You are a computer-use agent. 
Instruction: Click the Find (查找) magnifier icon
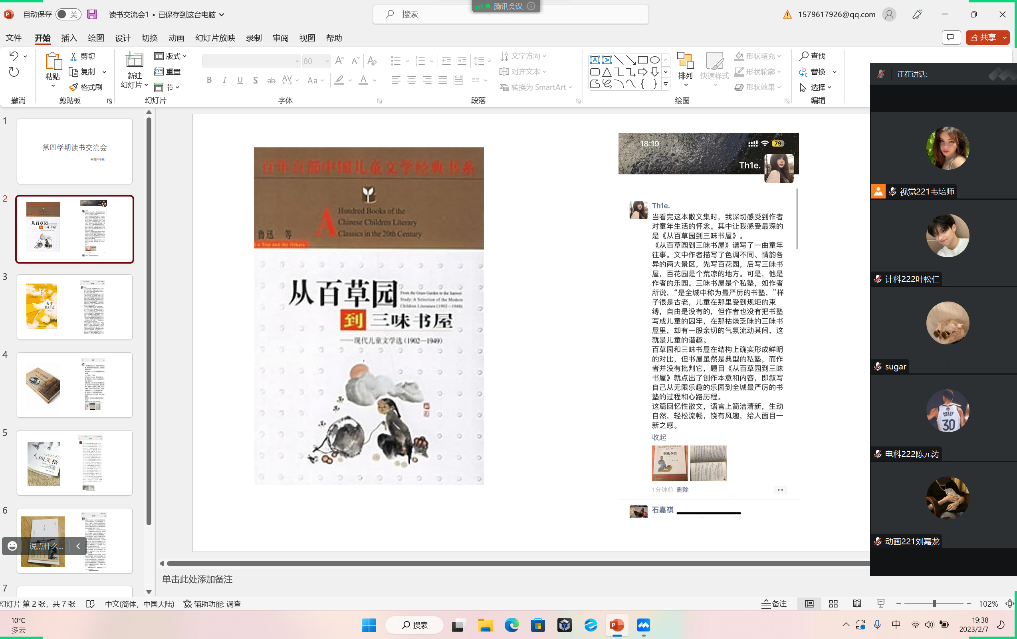(x=805, y=56)
